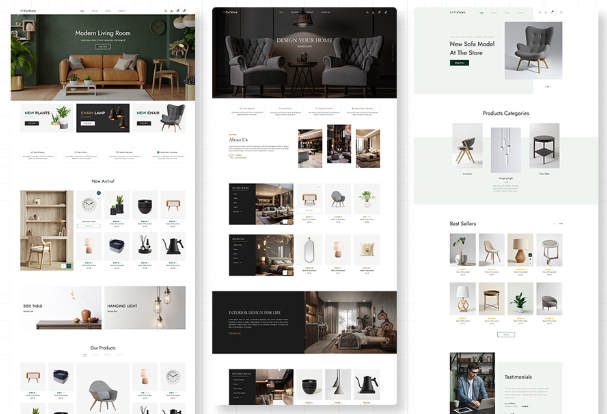
Task: Open the potted cactus product in New Arrival
Action: pos(117,204)
